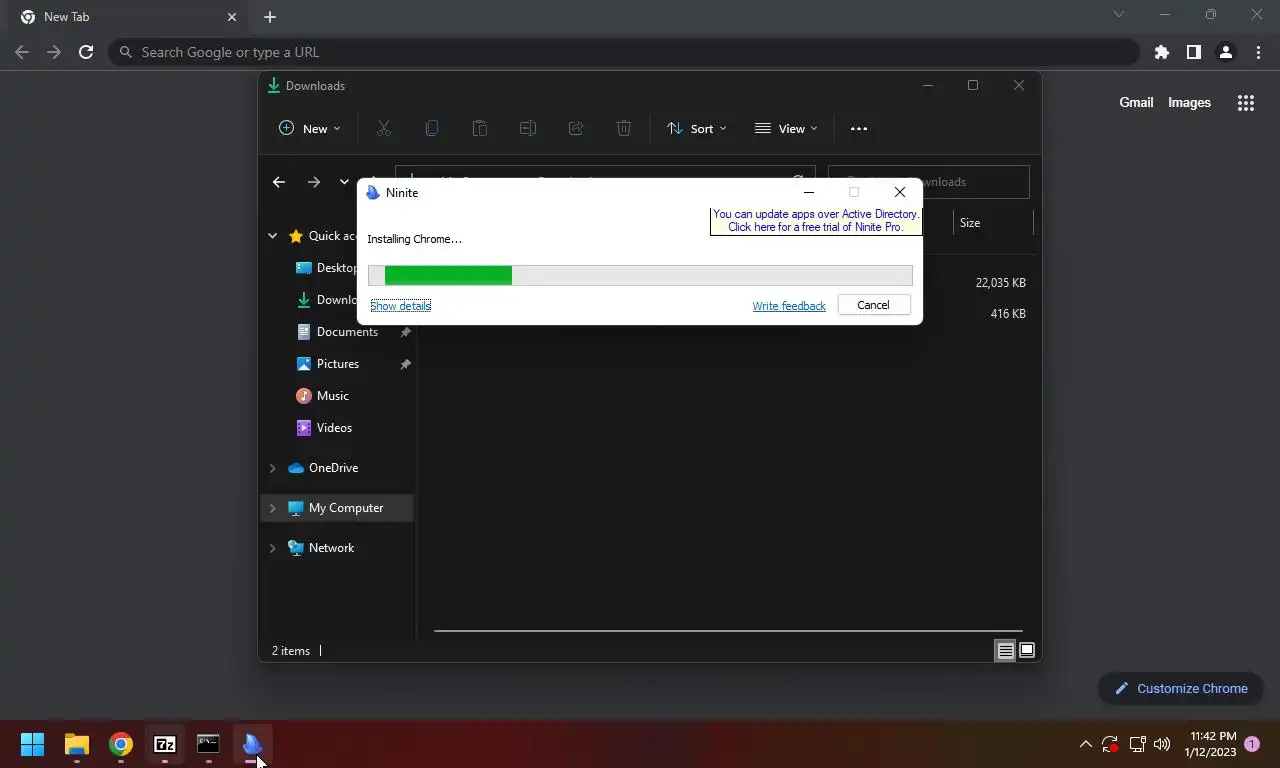This screenshot has height=768, width=1280.
Task: Open See more options in Explorer toolbar
Action: 859,128
